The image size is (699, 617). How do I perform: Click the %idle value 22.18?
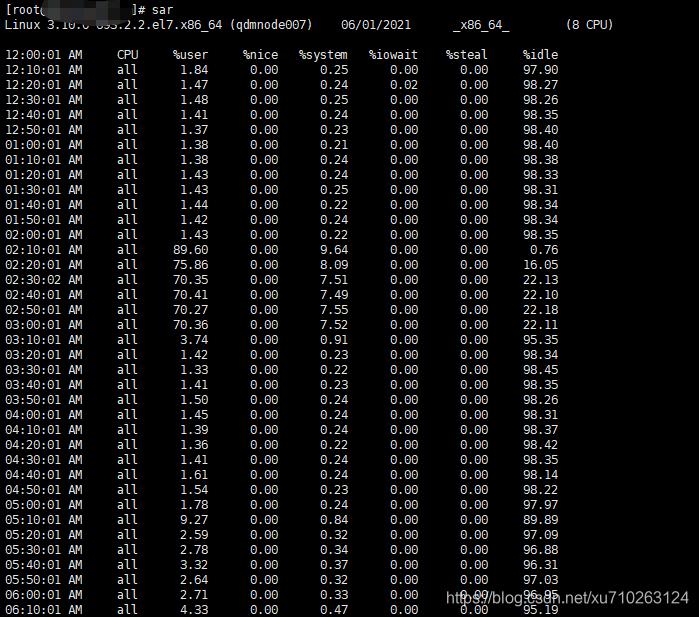tap(540, 310)
